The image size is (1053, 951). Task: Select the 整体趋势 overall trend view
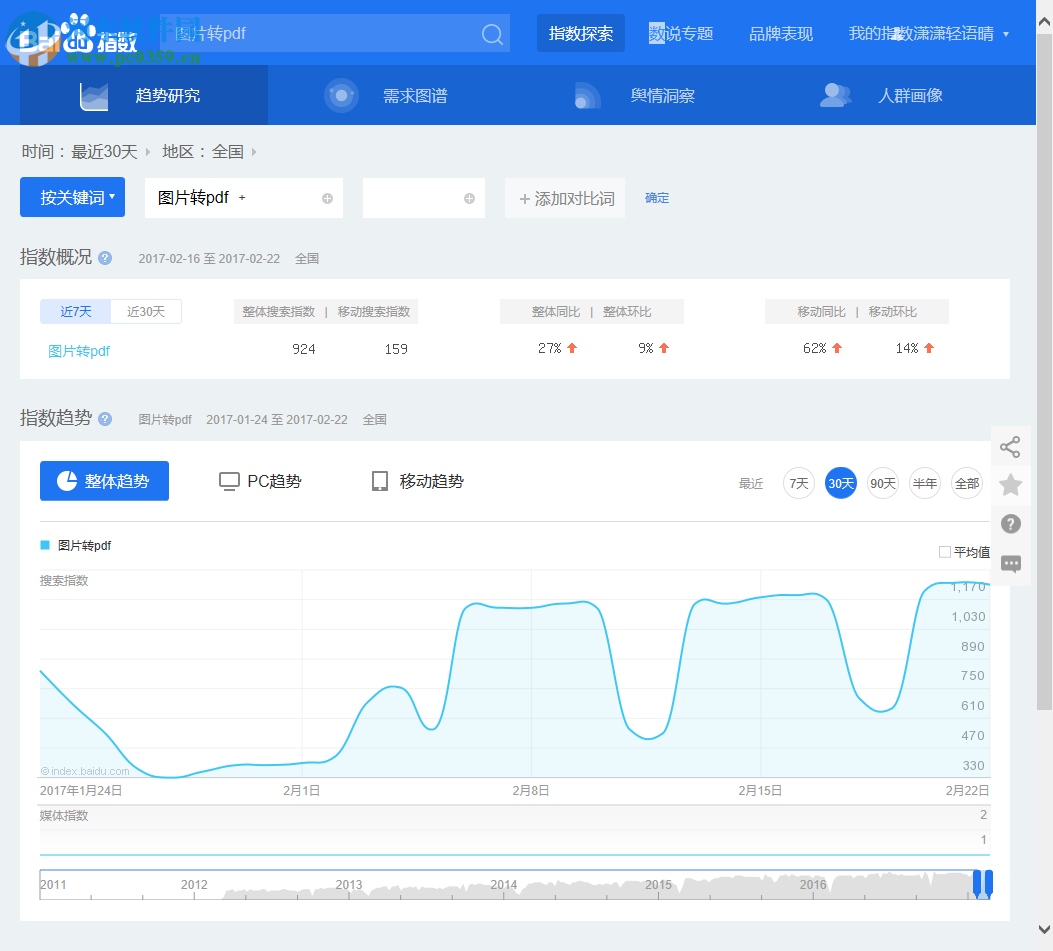point(104,481)
